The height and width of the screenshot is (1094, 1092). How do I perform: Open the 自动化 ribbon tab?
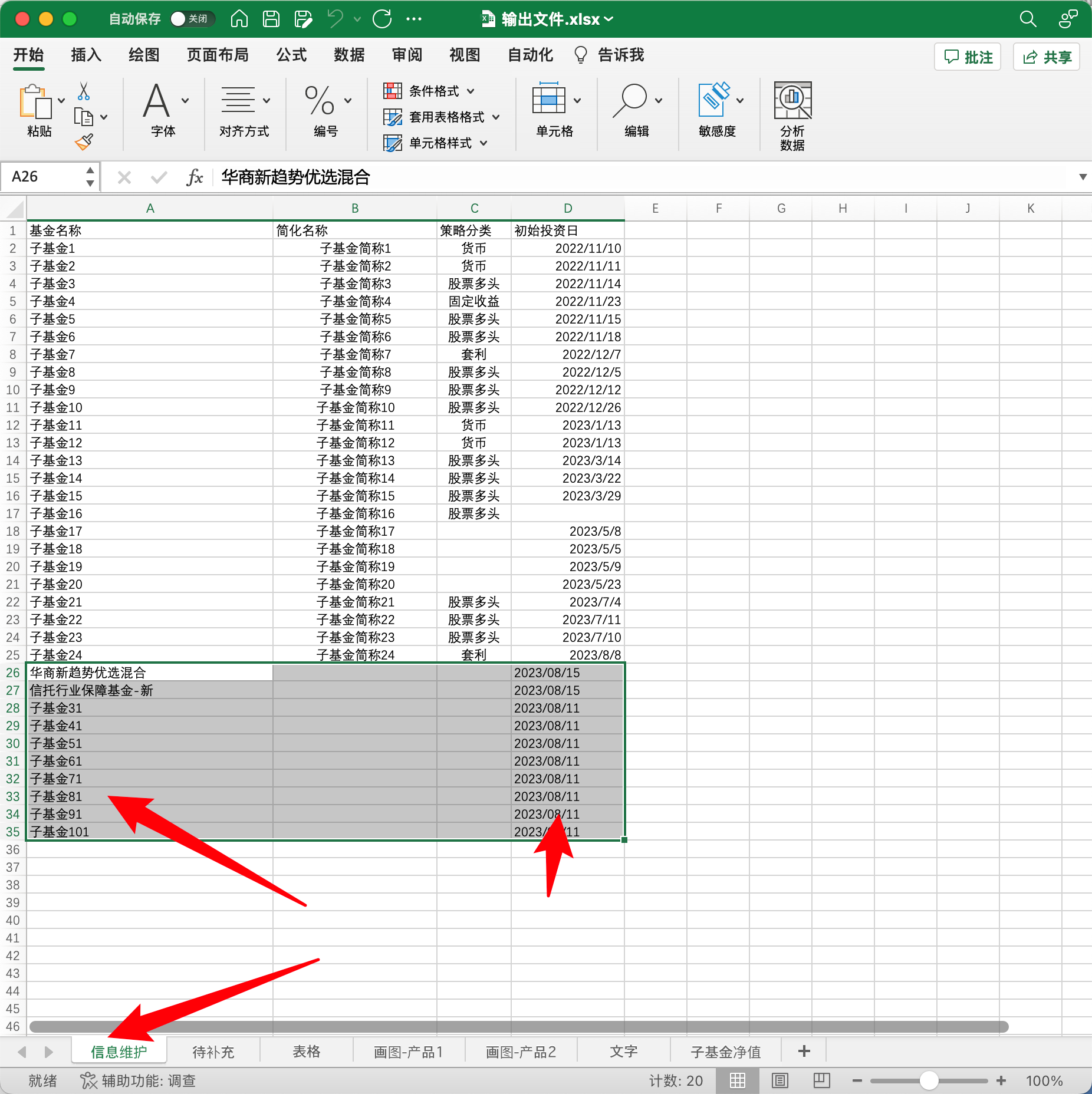tap(530, 55)
